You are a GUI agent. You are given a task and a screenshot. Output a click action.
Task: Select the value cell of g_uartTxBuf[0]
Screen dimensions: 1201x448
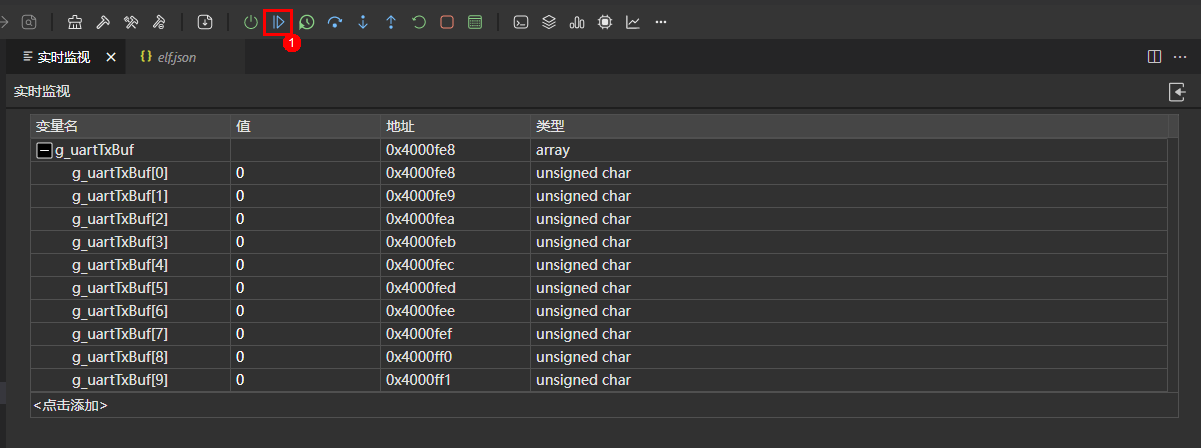[x=304, y=173]
